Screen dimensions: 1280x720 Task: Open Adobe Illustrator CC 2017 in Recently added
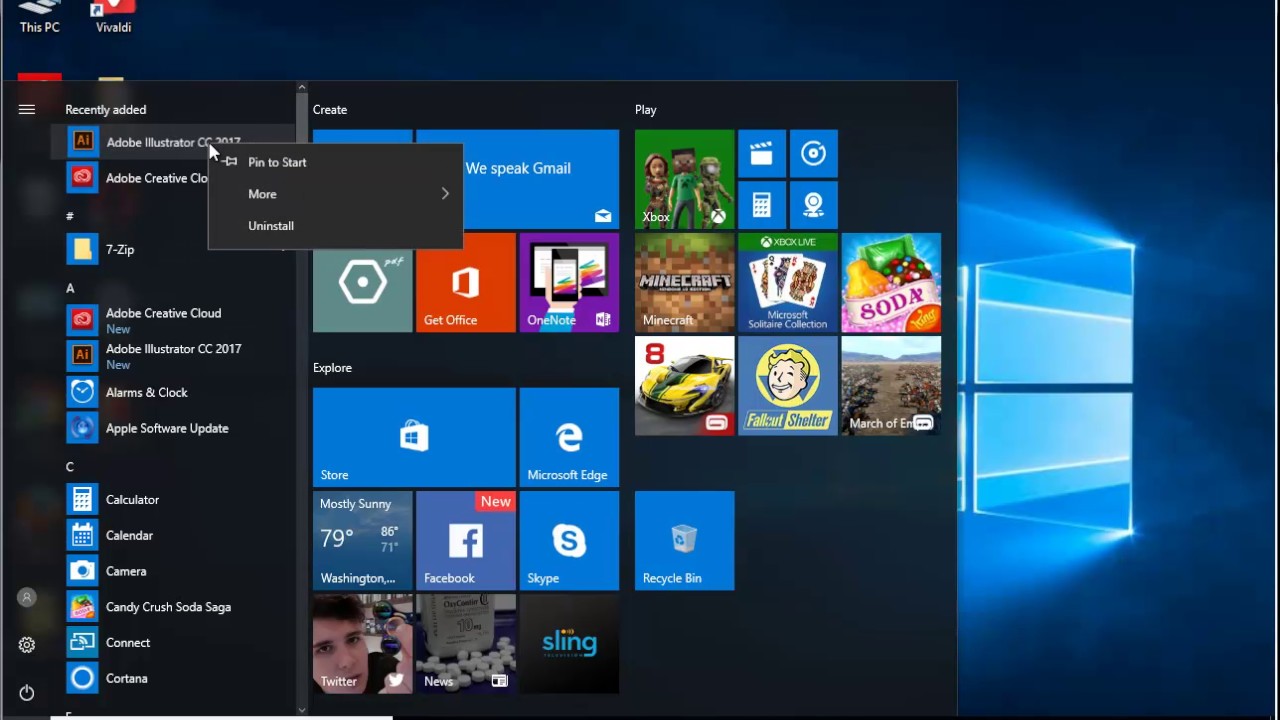point(175,142)
